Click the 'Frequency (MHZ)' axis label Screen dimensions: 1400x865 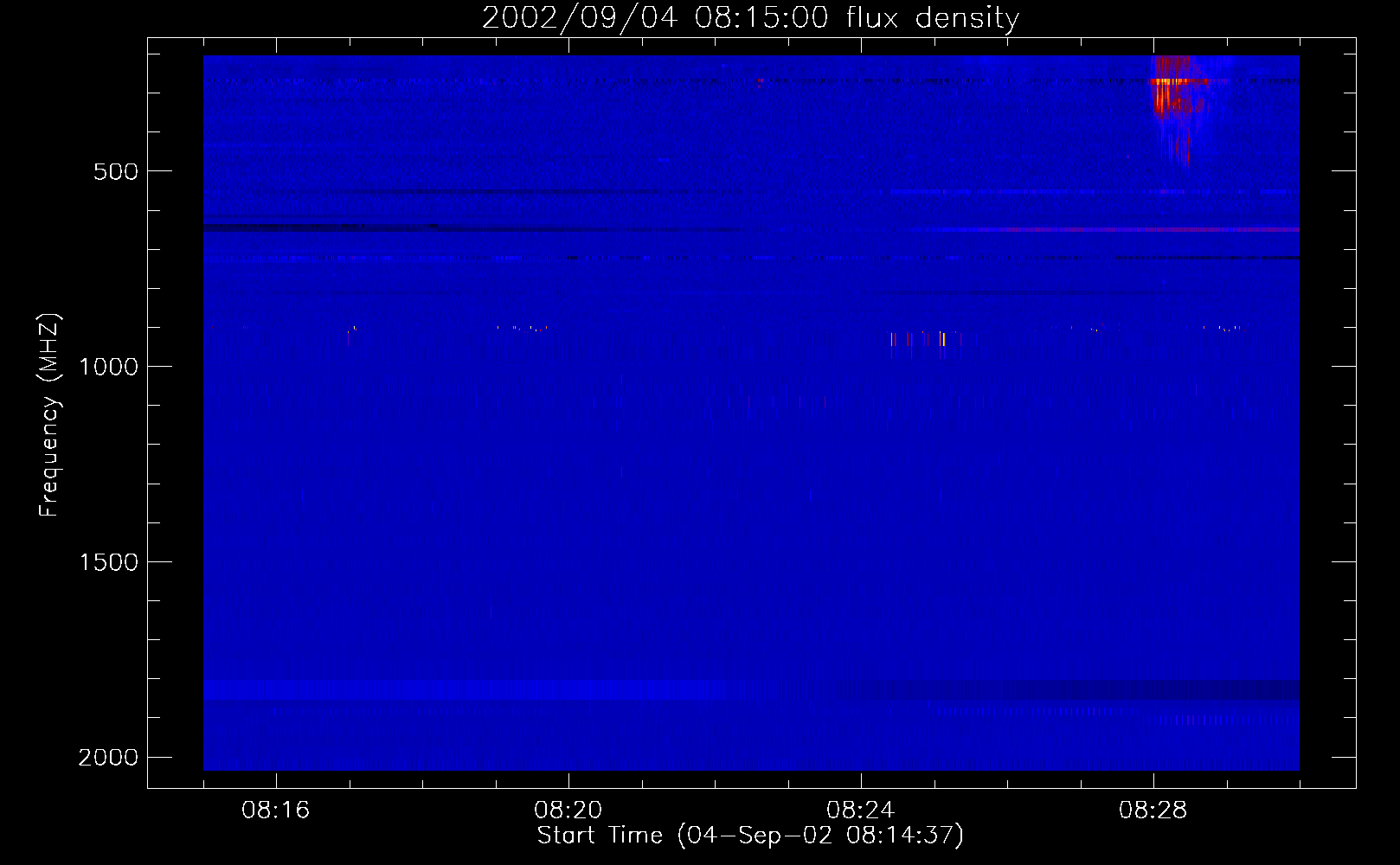[x=49, y=415]
